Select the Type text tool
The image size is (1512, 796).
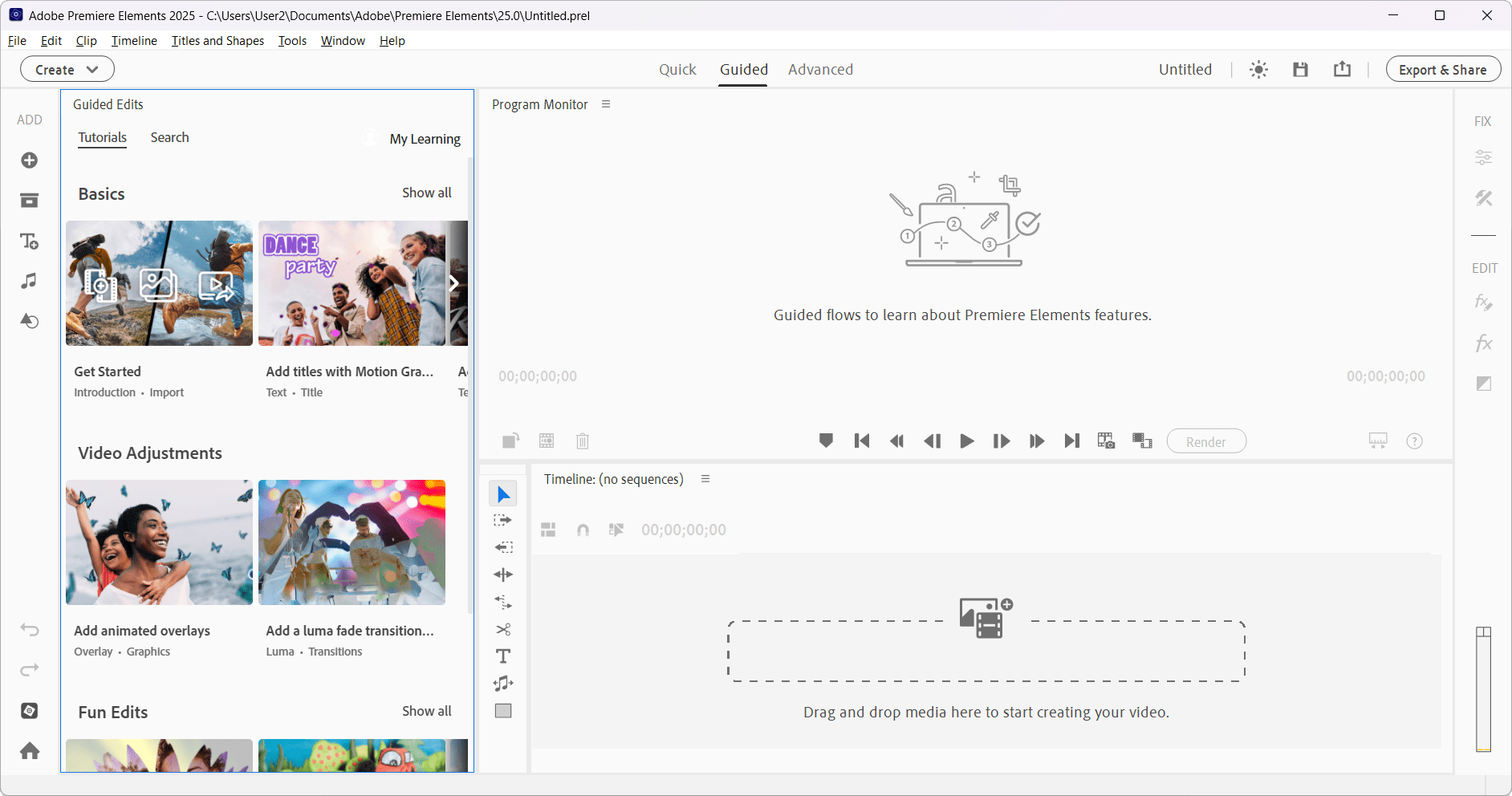[503, 656]
